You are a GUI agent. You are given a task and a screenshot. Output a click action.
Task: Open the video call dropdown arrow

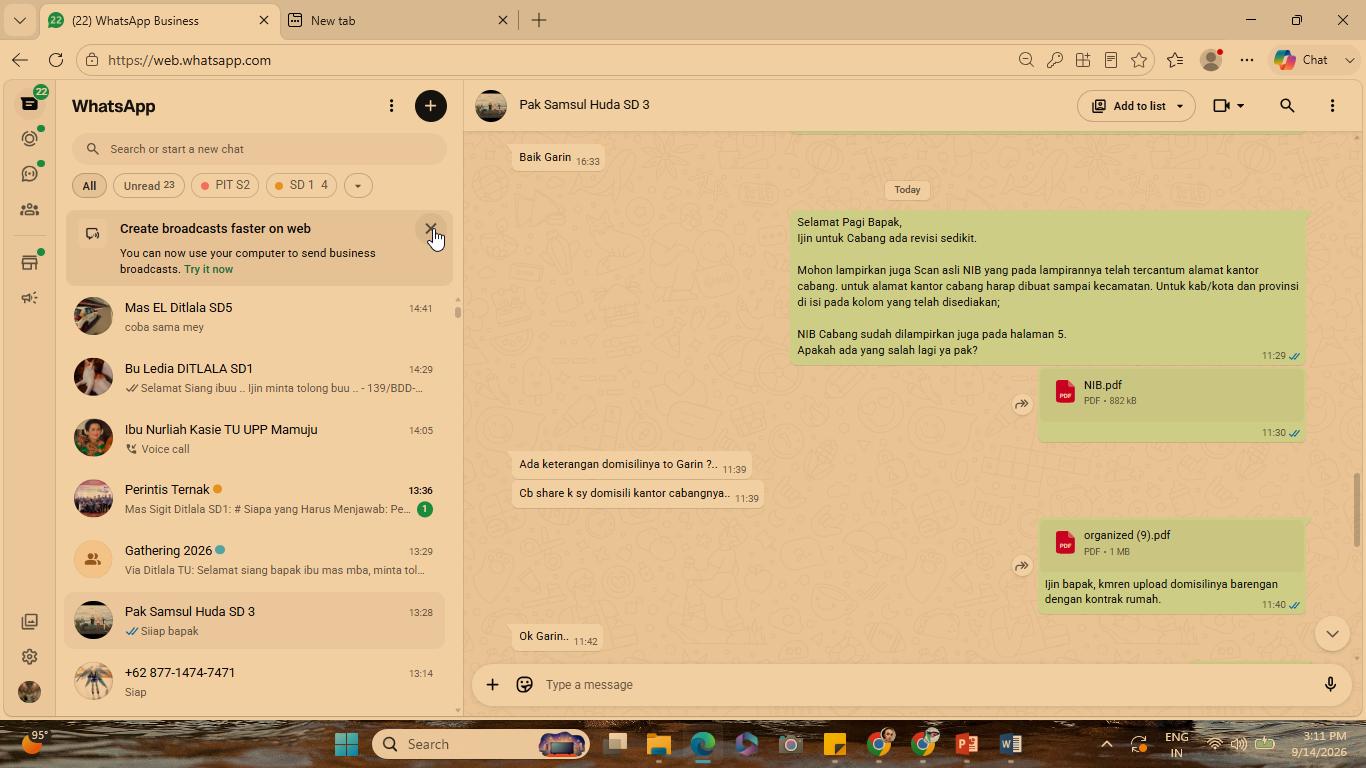click(1241, 106)
